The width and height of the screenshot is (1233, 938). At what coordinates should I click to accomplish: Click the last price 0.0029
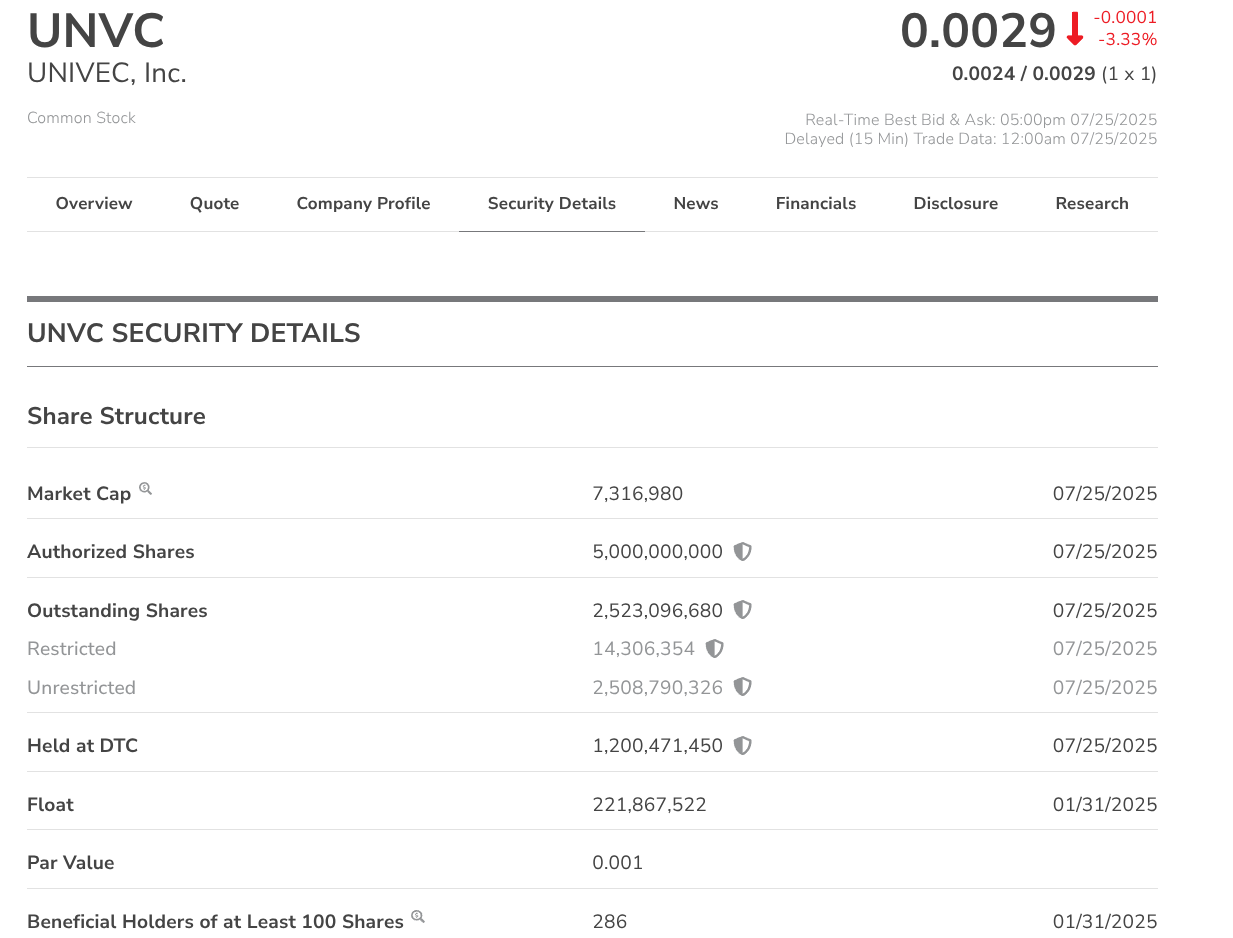tap(978, 31)
